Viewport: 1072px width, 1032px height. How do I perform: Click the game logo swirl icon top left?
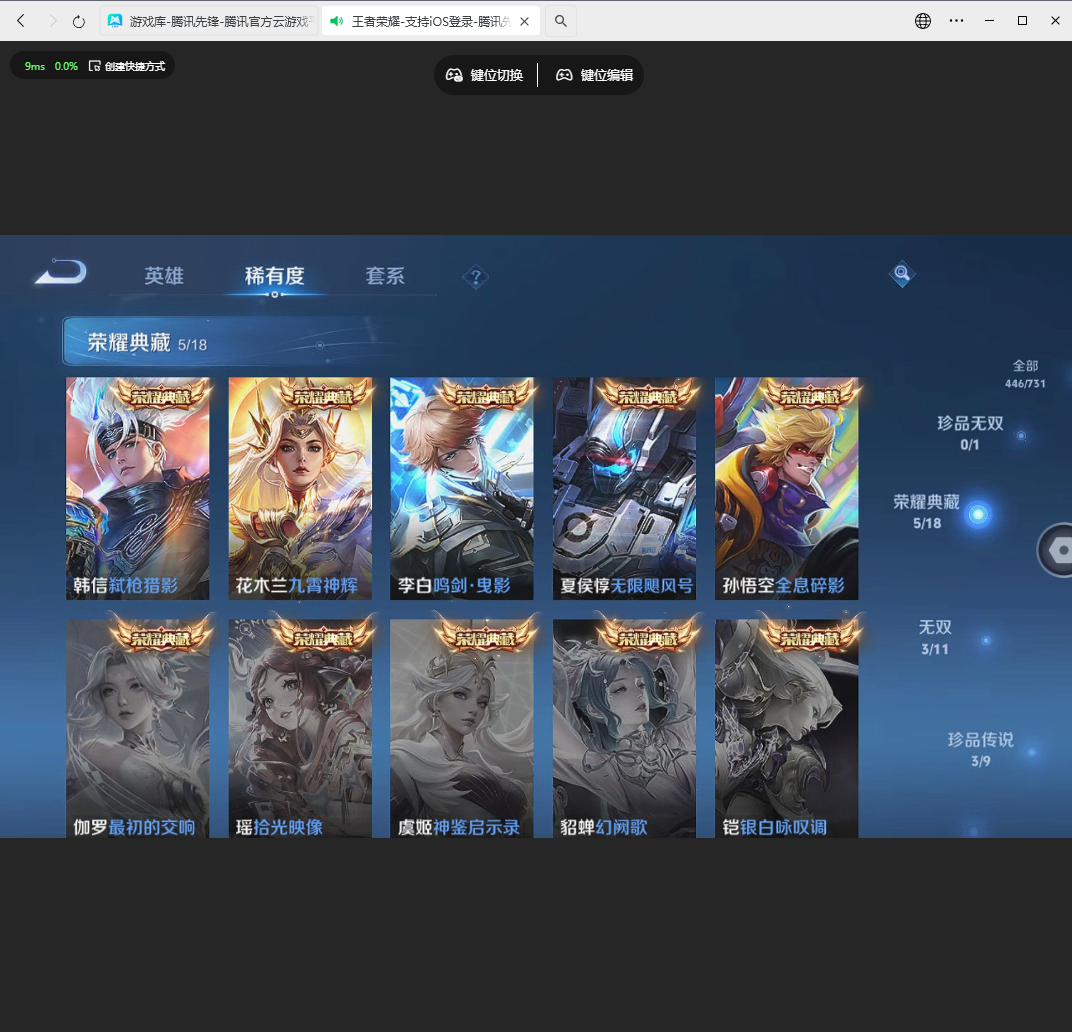point(60,271)
